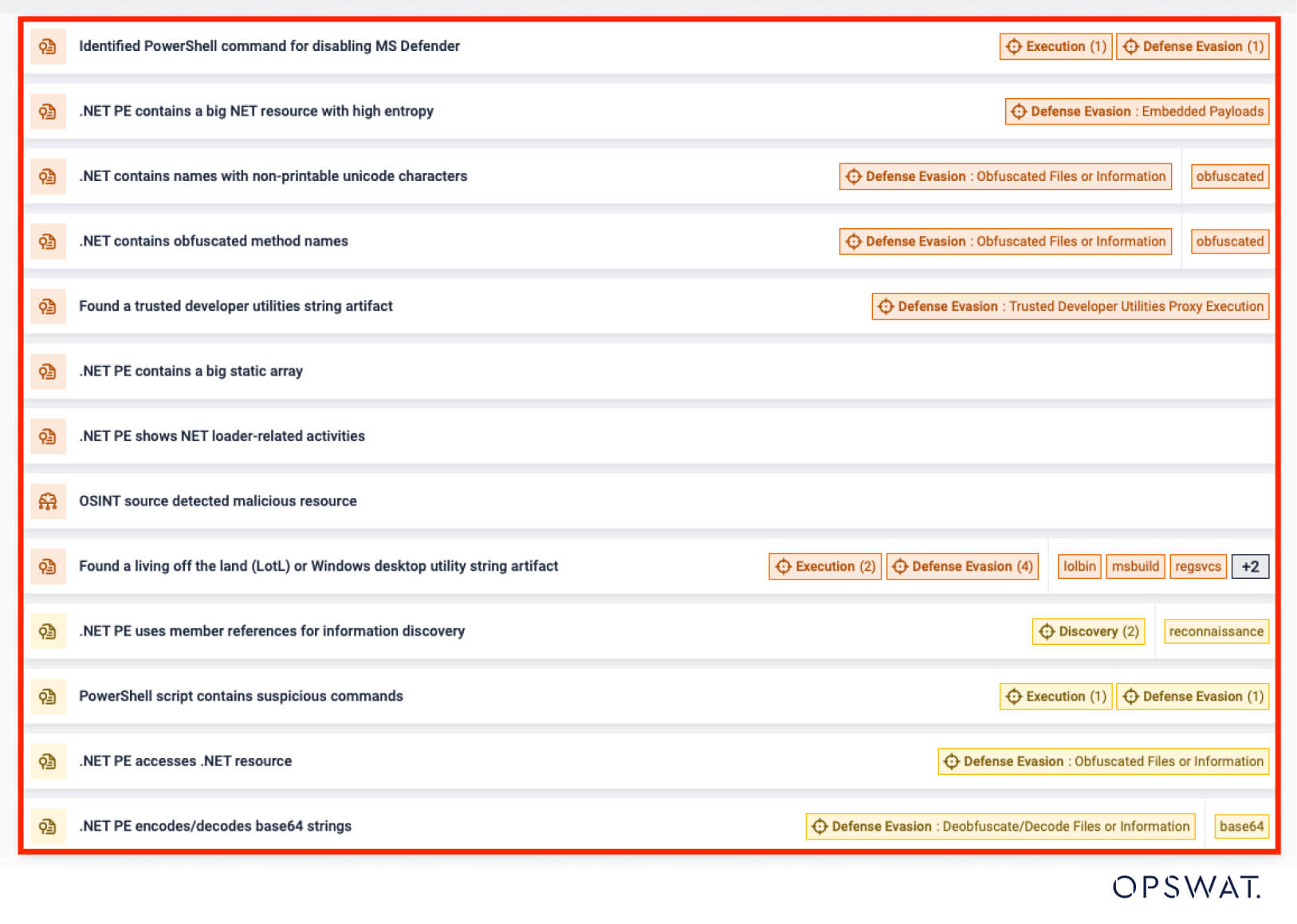Select the 'base64' tag
The width and height of the screenshot is (1297, 924).
(1240, 826)
